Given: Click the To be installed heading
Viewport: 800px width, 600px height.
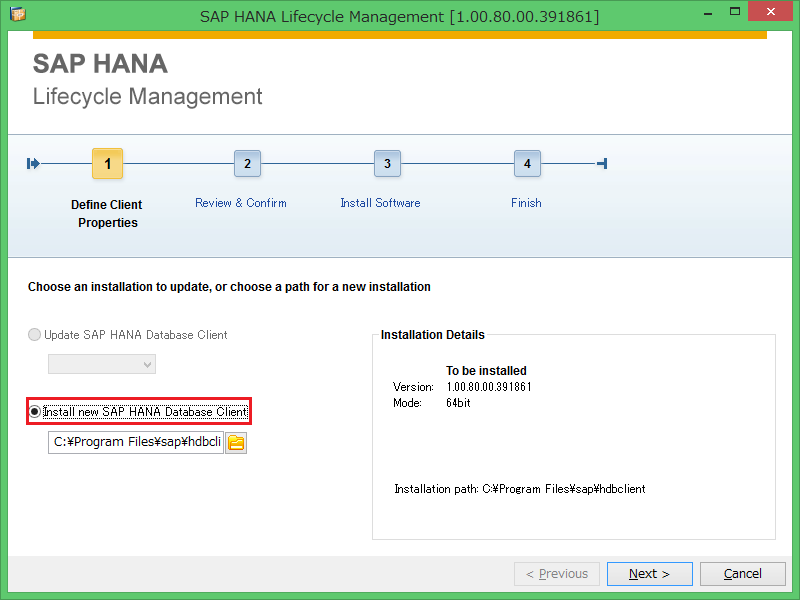Looking at the screenshot, I should 486,370.
